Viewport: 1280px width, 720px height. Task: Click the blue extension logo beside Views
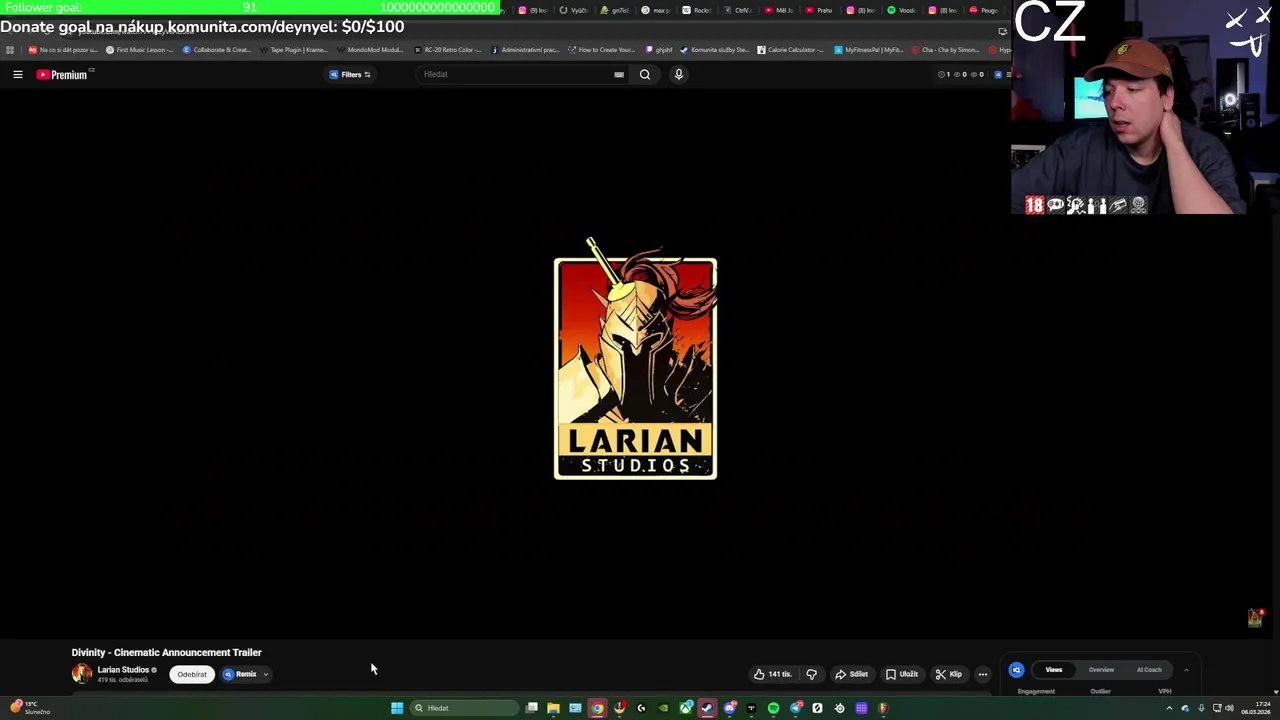tap(1016, 670)
